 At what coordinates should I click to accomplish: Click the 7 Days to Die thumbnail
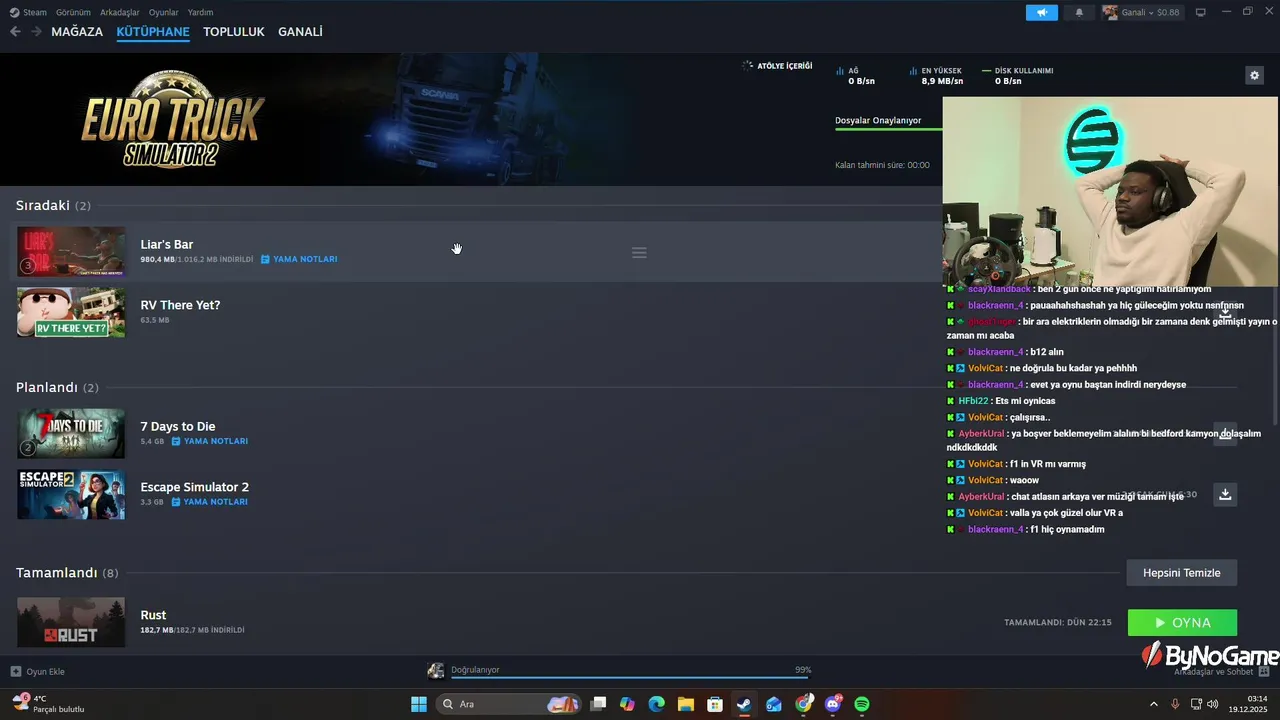71,433
